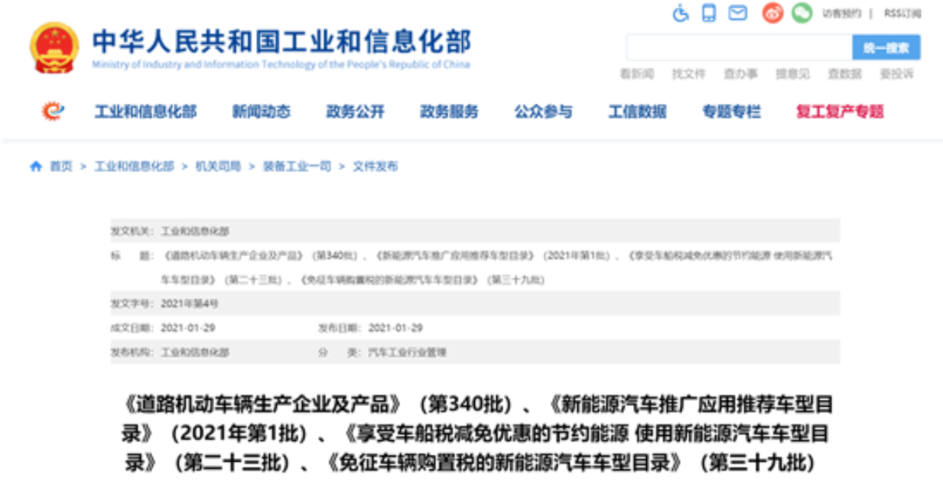Go to 首页 in the breadcrumb
Viewport: 943px width, 500px height.
pyautogui.click(x=61, y=166)
